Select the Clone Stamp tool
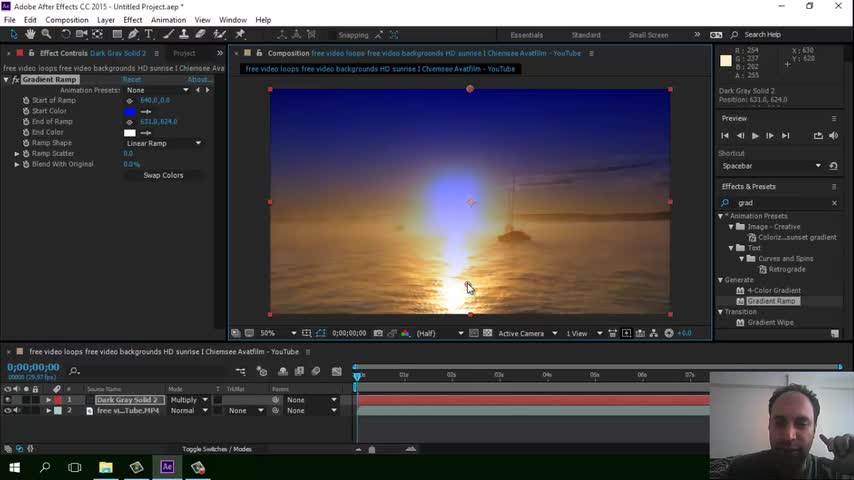 (183, 34)
